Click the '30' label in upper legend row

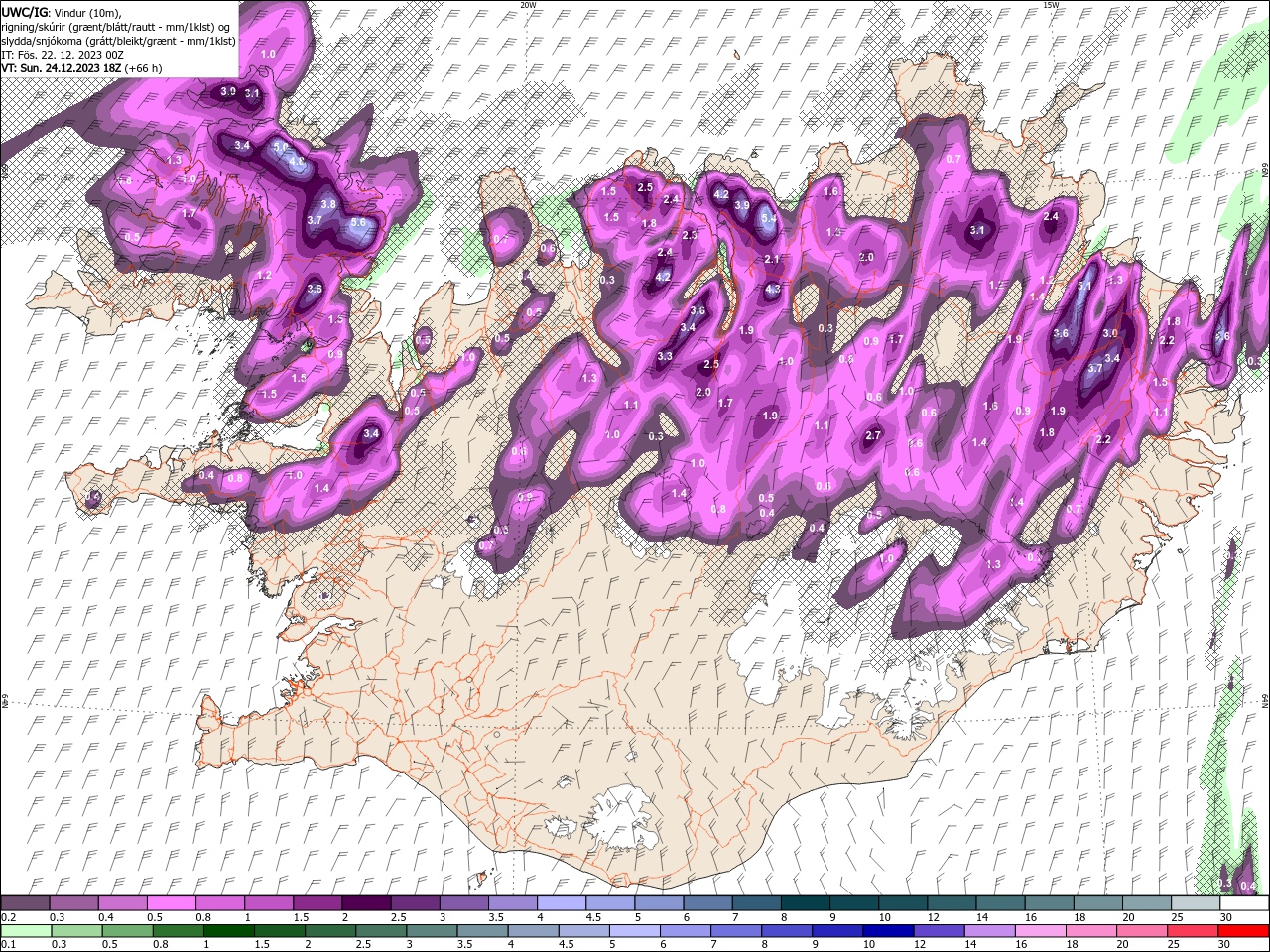coord(1226,917)
